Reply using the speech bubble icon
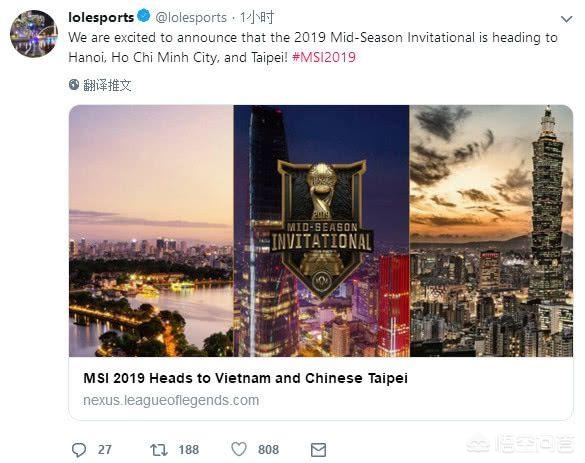The image size is (585, 463). [x=79, y=450]
